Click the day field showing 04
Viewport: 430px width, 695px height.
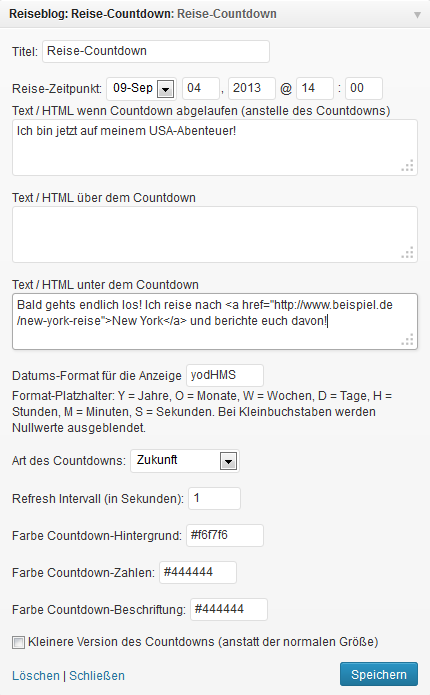click(201, 89)
